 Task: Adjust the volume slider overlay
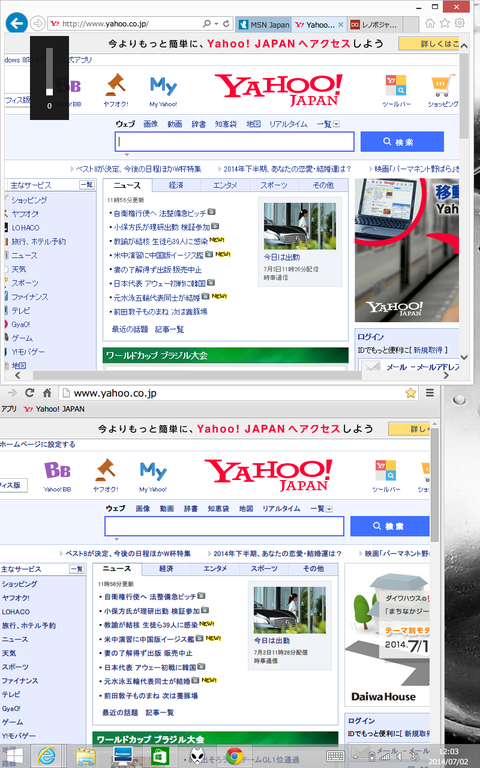49,72
